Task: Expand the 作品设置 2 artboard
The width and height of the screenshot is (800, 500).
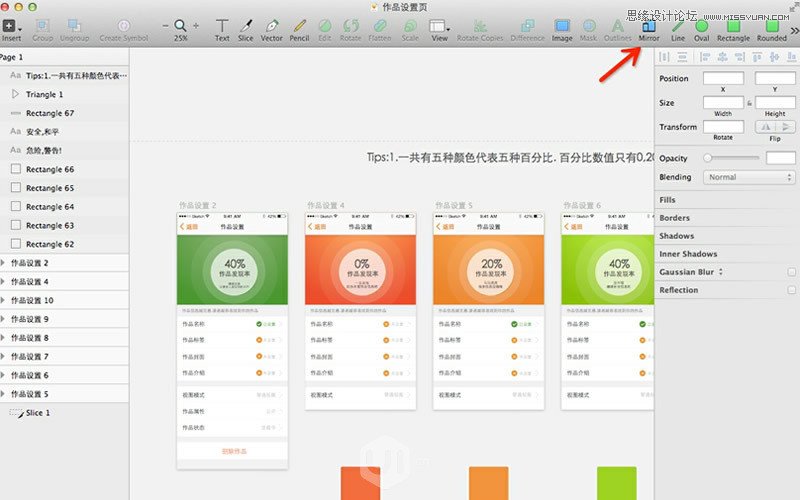Action: (3, 263)
